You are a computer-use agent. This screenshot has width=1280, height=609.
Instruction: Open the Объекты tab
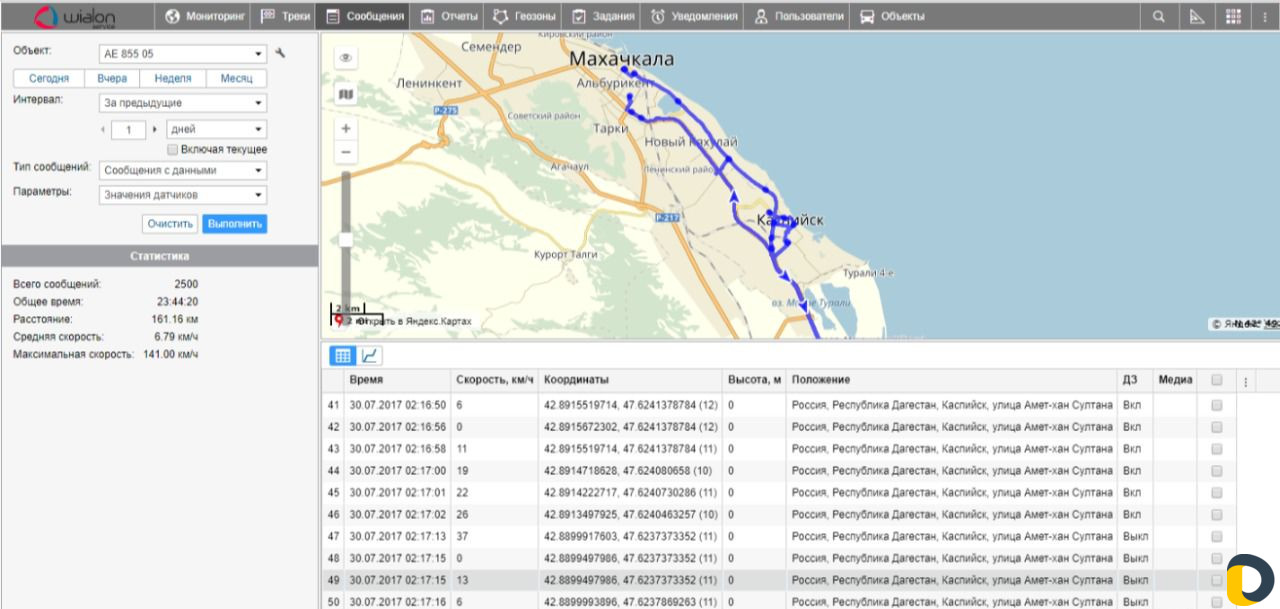(892, 16)
